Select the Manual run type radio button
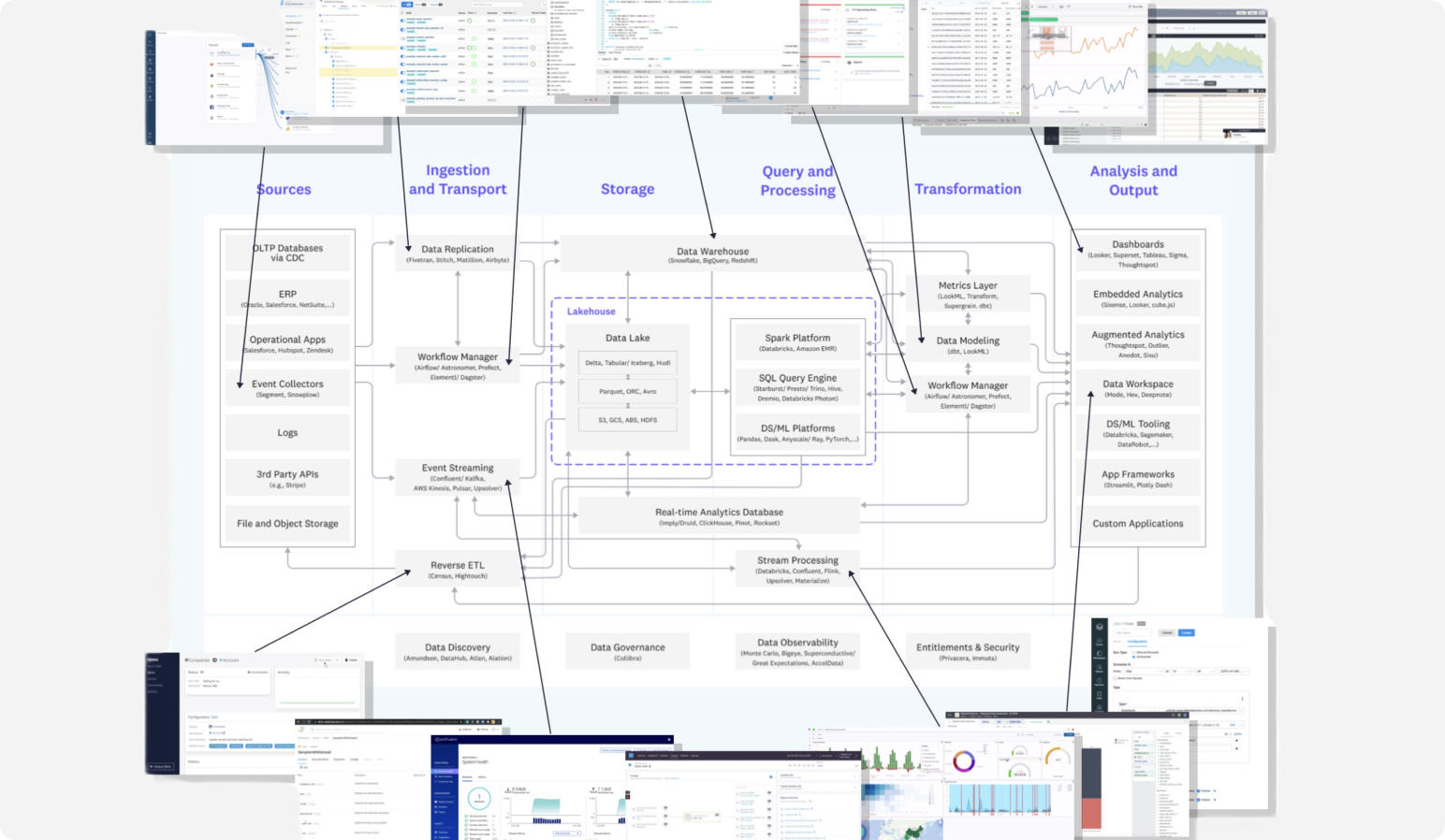This screenshot has height=840, width=1445. tap(1133, 652)
